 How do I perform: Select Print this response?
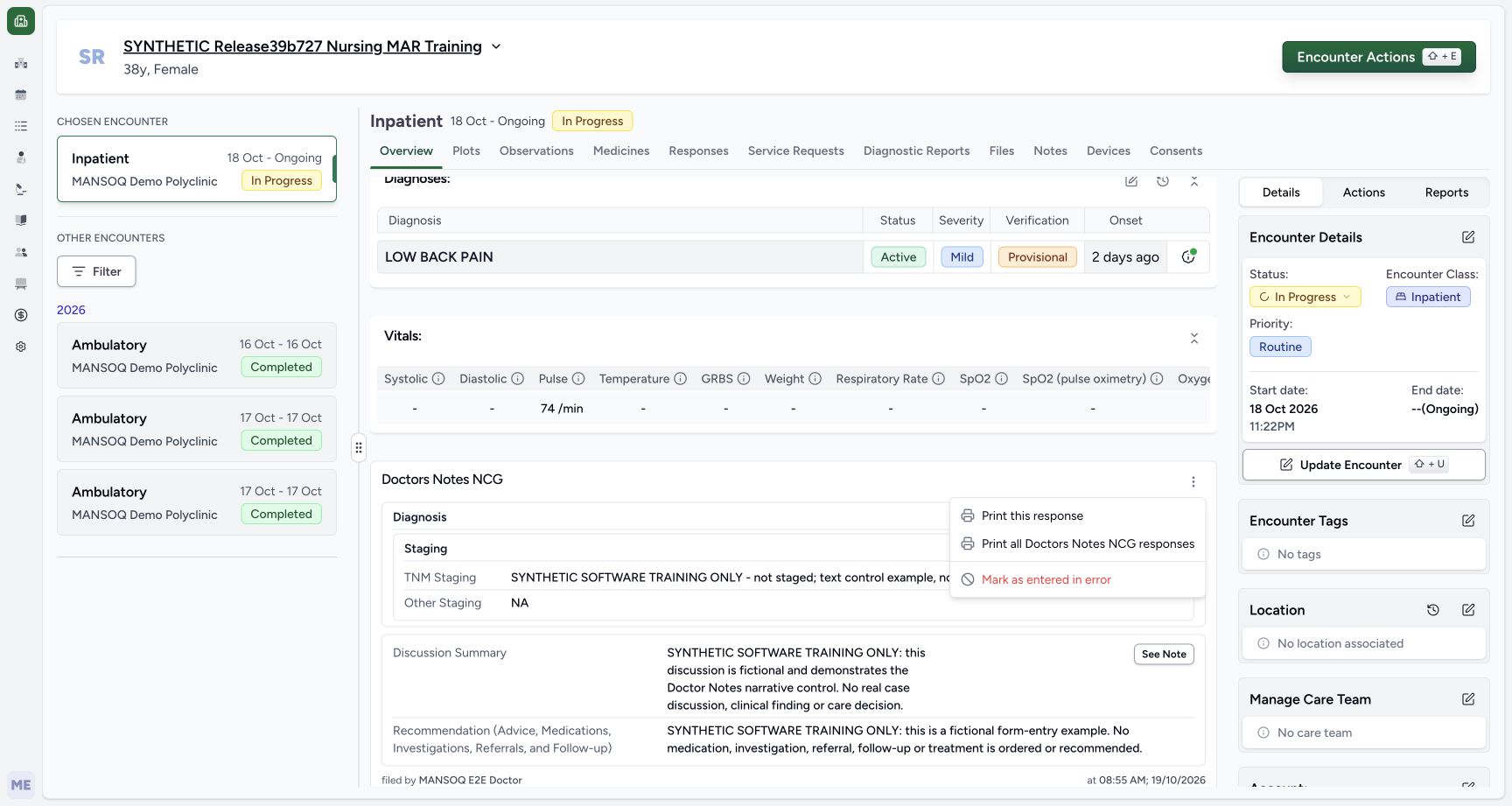point(1077,515)
